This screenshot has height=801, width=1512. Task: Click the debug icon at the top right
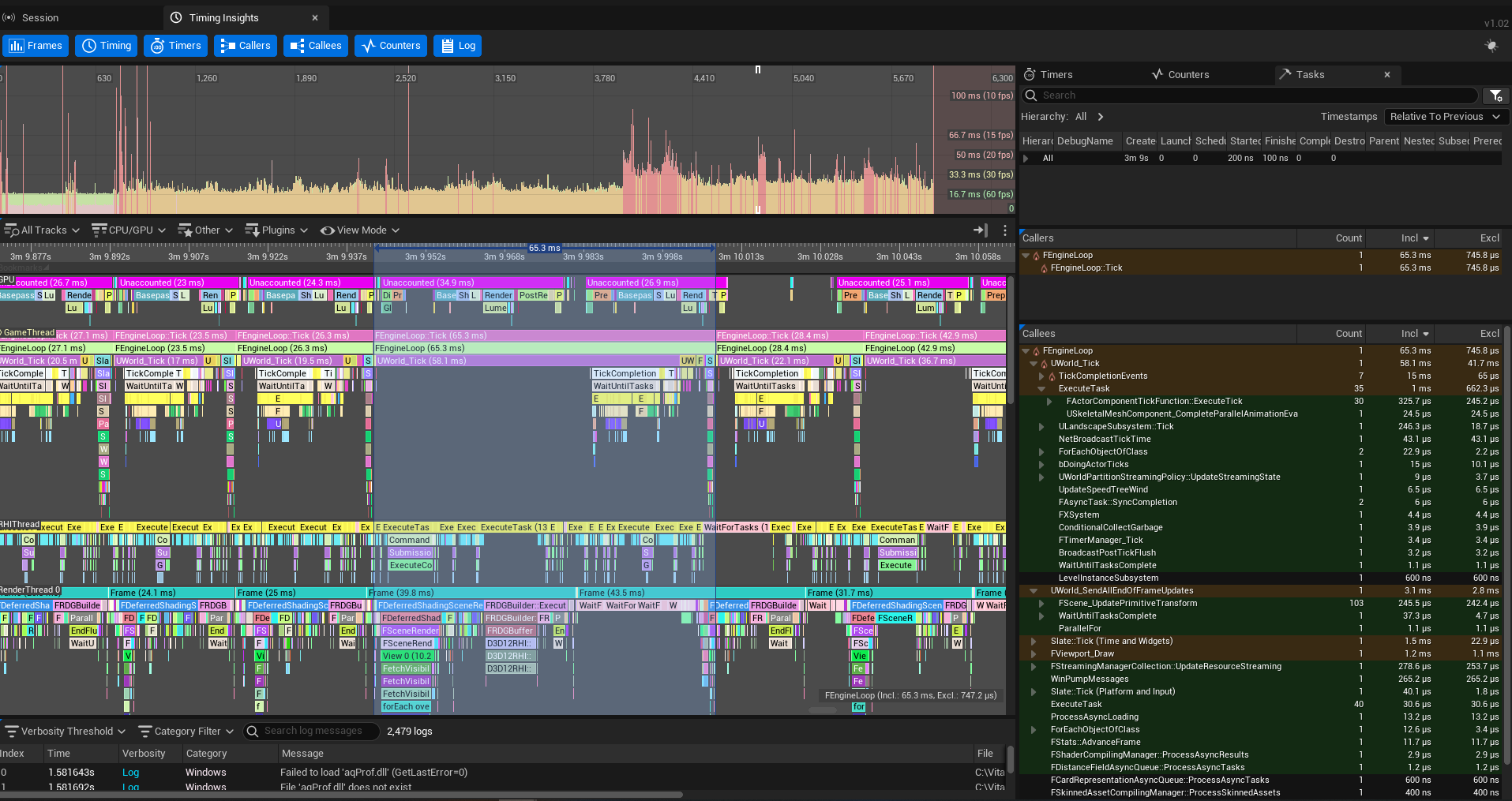[1491, 46]
